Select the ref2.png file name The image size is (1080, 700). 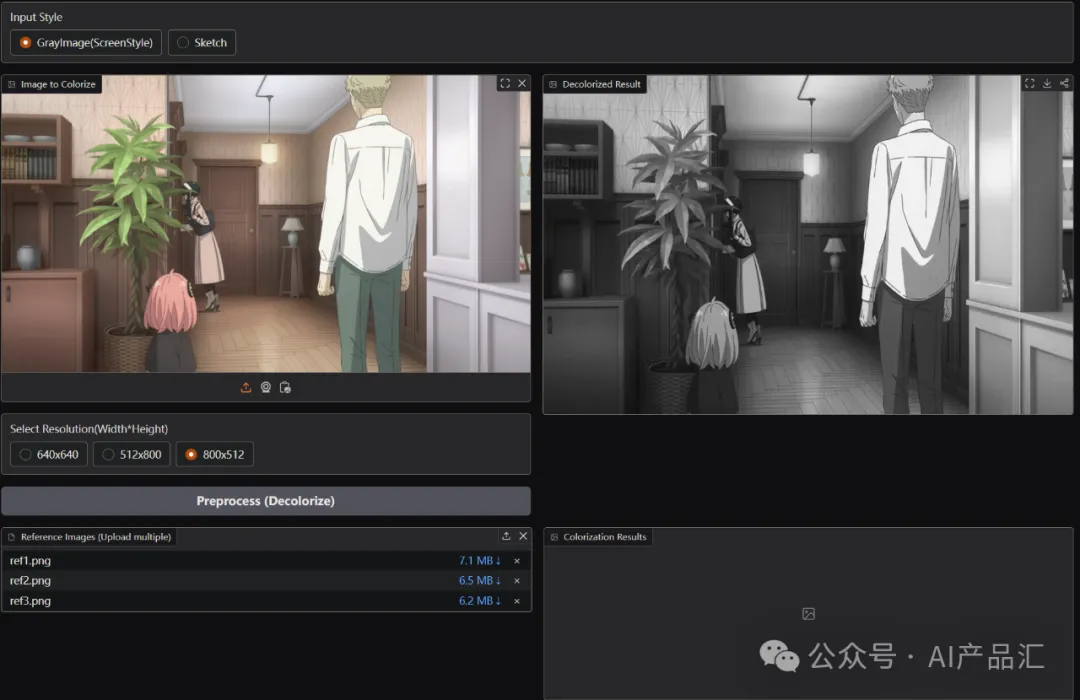pyautogui.click(x=30, y=581)
